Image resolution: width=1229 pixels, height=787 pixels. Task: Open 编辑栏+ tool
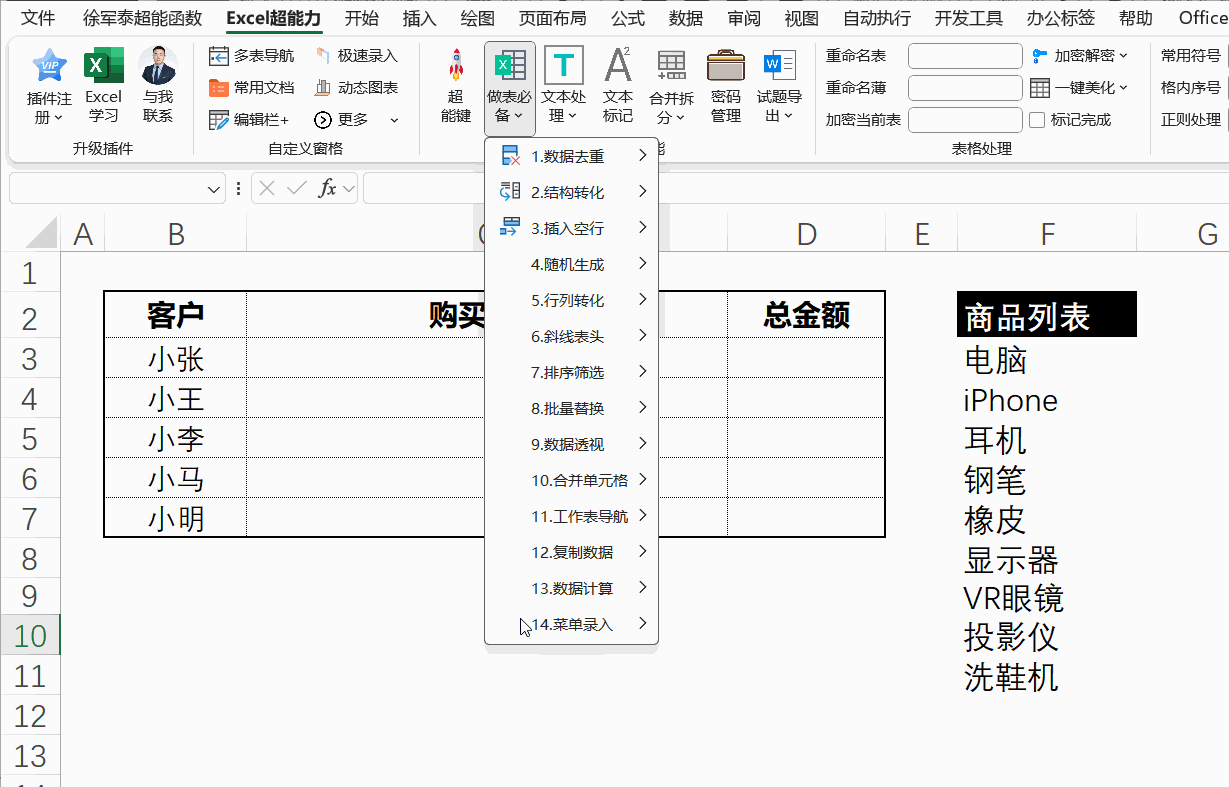[x=249, y=120]
